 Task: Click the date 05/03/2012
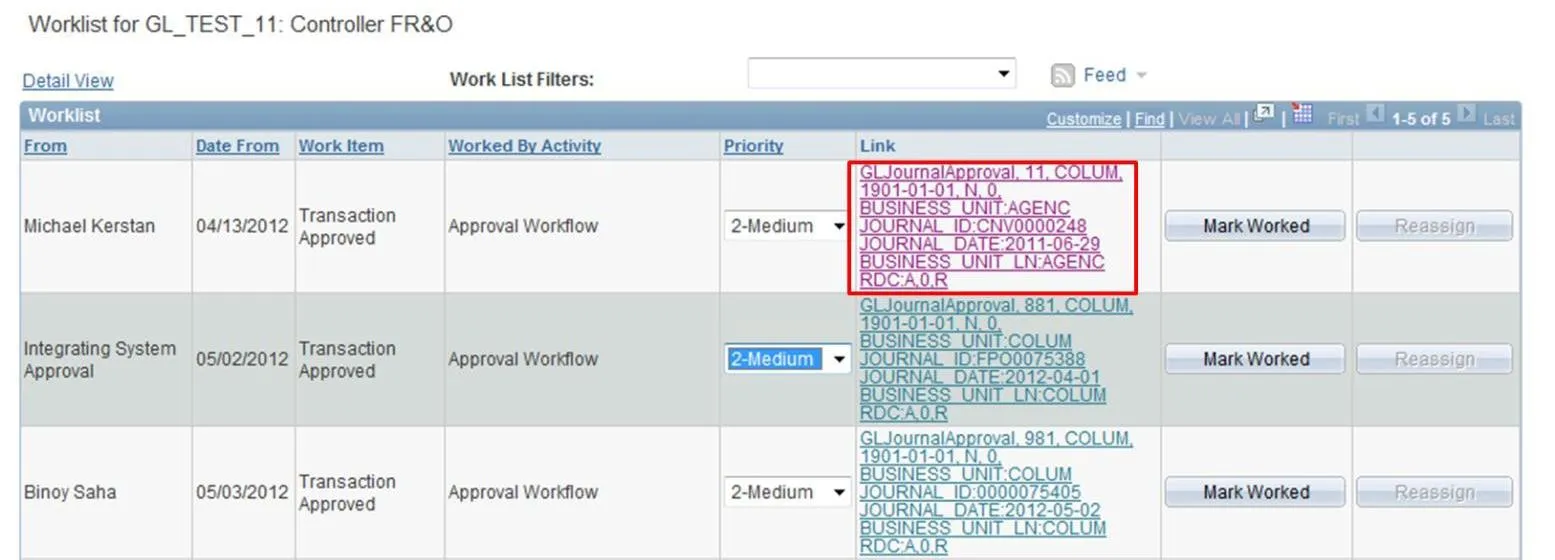[242, 492]
